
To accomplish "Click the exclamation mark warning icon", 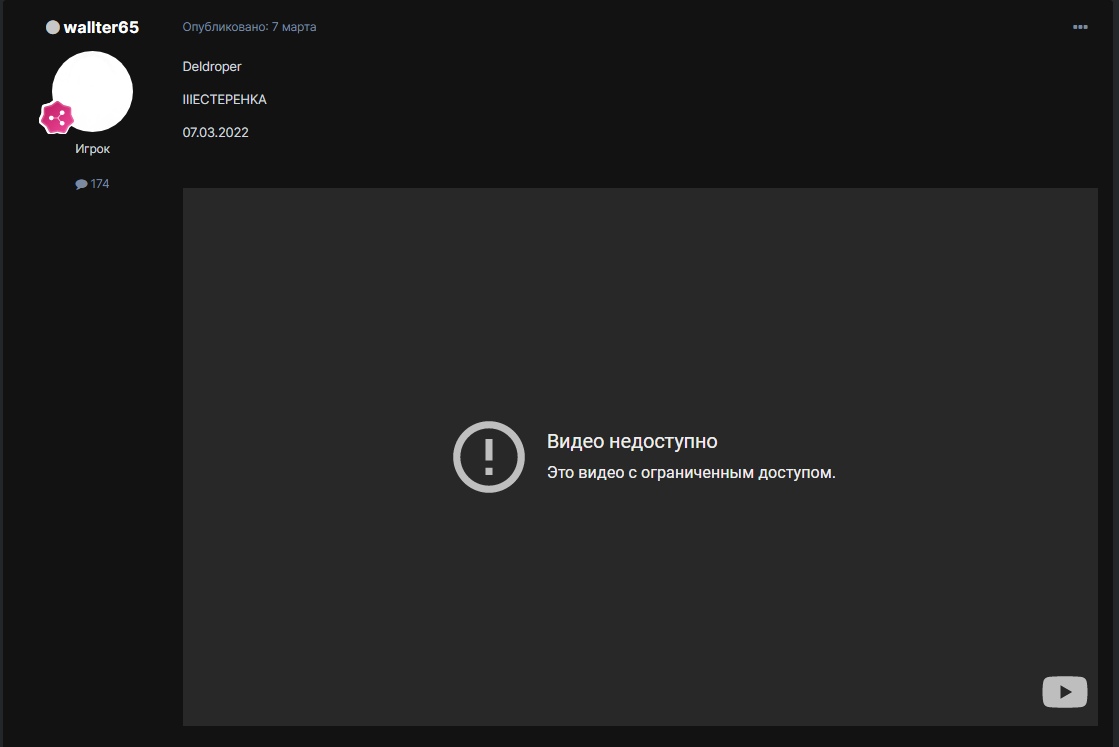I will (x=488, y=457).
